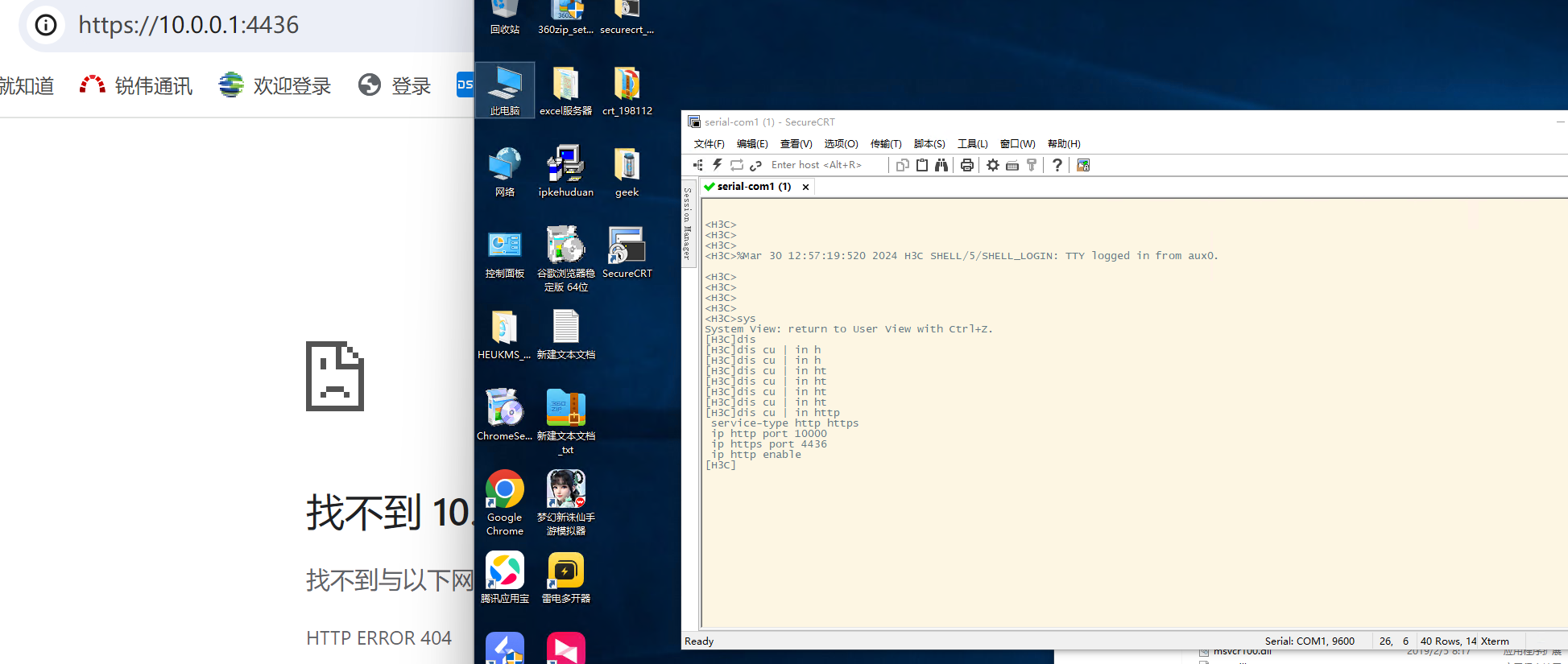Screen dimensions: 1568x664
Task: Expand the Session Manager side panel
Action: (x=688, y=224)
